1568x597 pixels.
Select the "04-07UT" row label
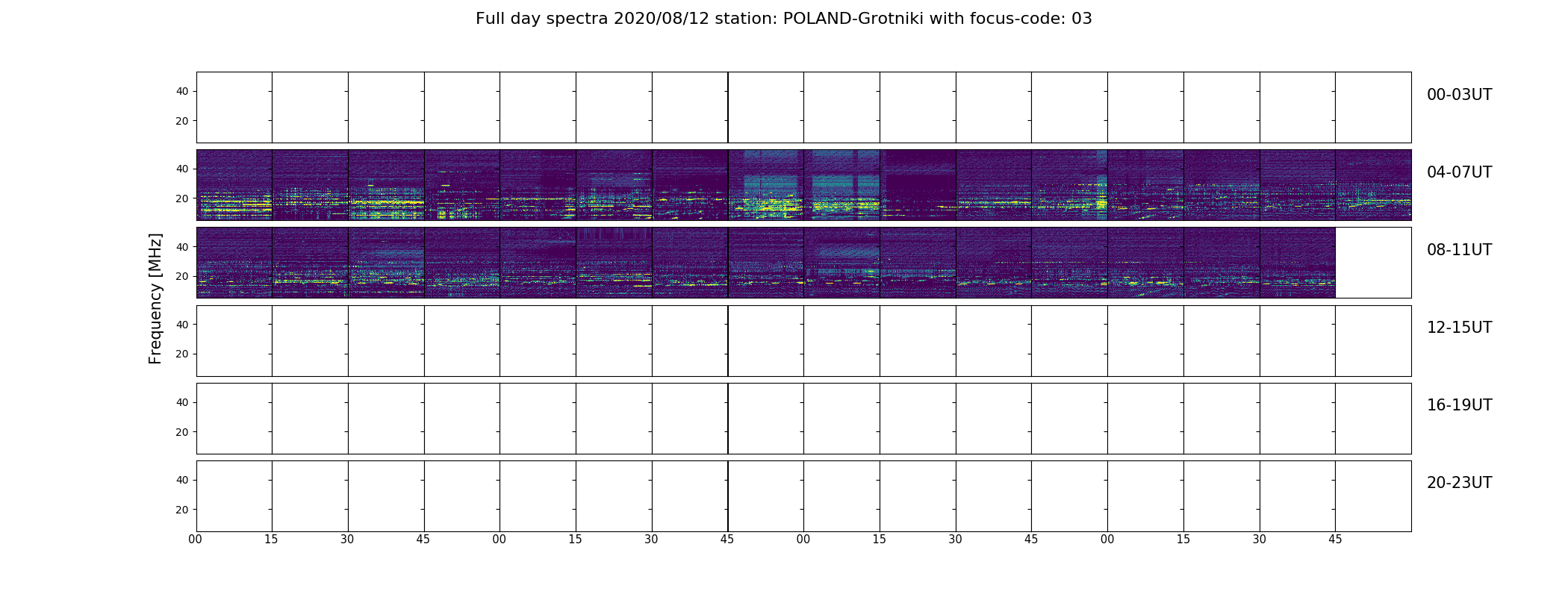(1459, 172)
